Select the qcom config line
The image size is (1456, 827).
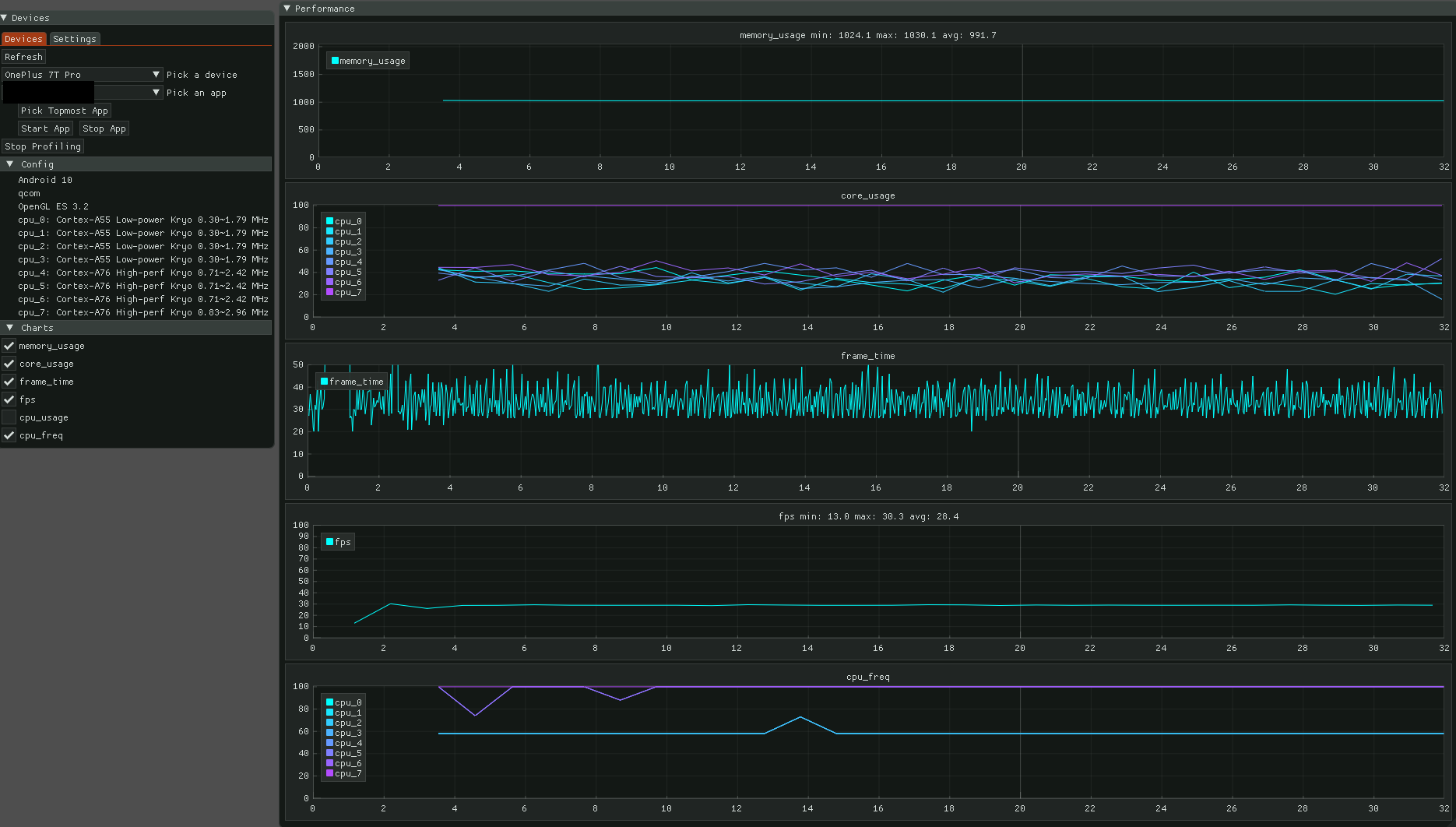29,193
